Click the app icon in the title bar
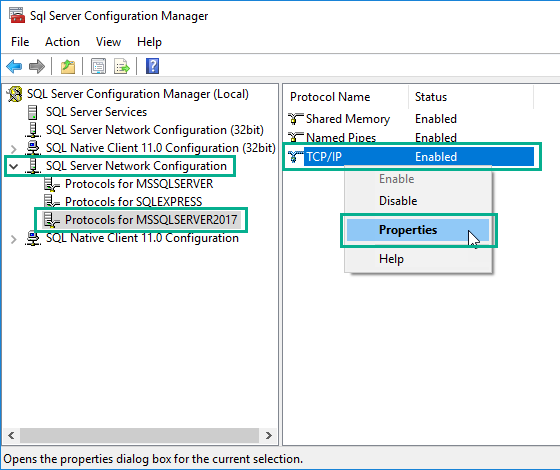Viewport: 560px width, 470px height. point(17,15)
